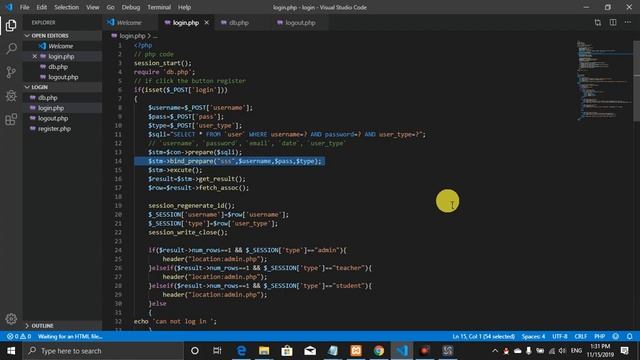The width and height of the screenshot is (640, 360).
Task: Open the Debug view in activity bar
Action: [x=11, y=96]
